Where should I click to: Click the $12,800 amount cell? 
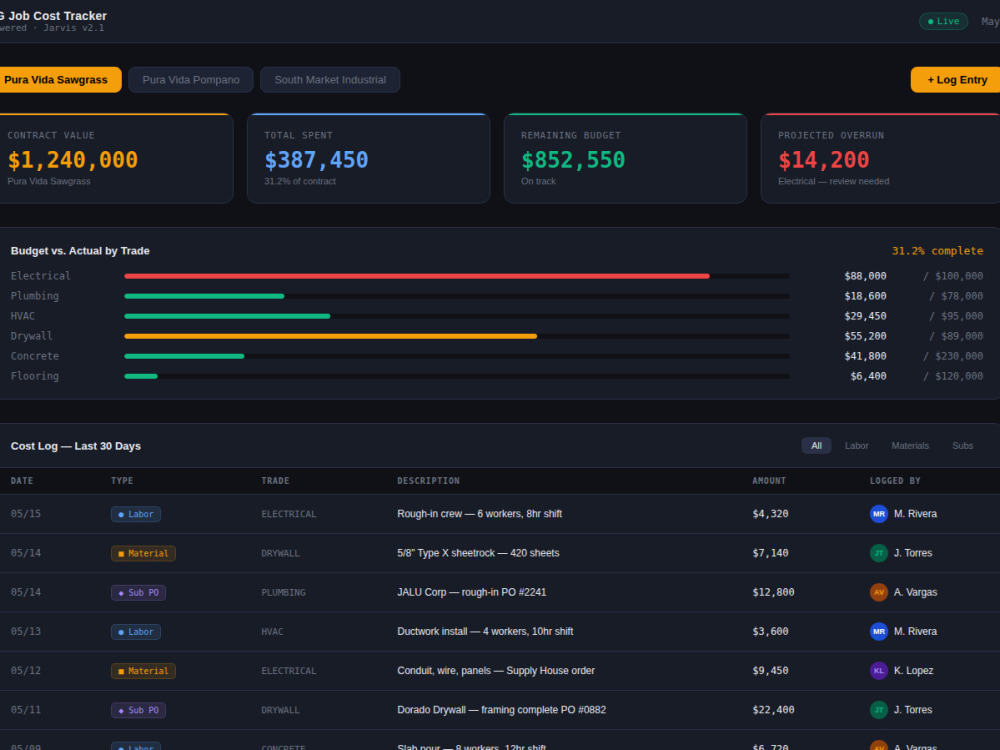click(x=774, y=592)
